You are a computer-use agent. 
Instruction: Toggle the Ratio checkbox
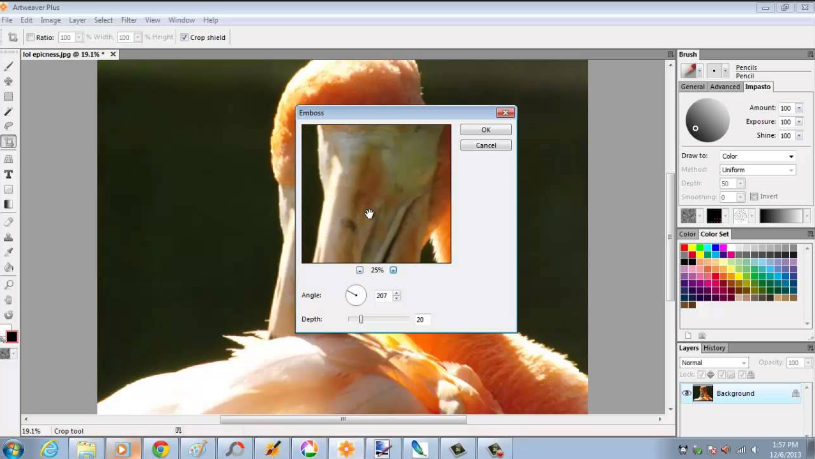coord(30,37)
